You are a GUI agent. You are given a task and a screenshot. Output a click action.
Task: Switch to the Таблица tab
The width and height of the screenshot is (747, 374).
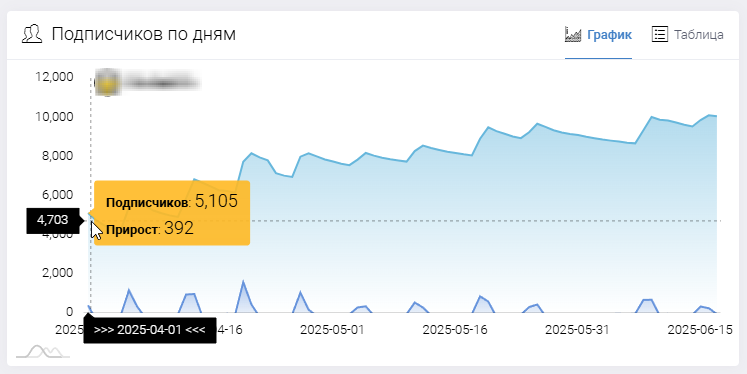pyautogui.click(x=687, y=35)
